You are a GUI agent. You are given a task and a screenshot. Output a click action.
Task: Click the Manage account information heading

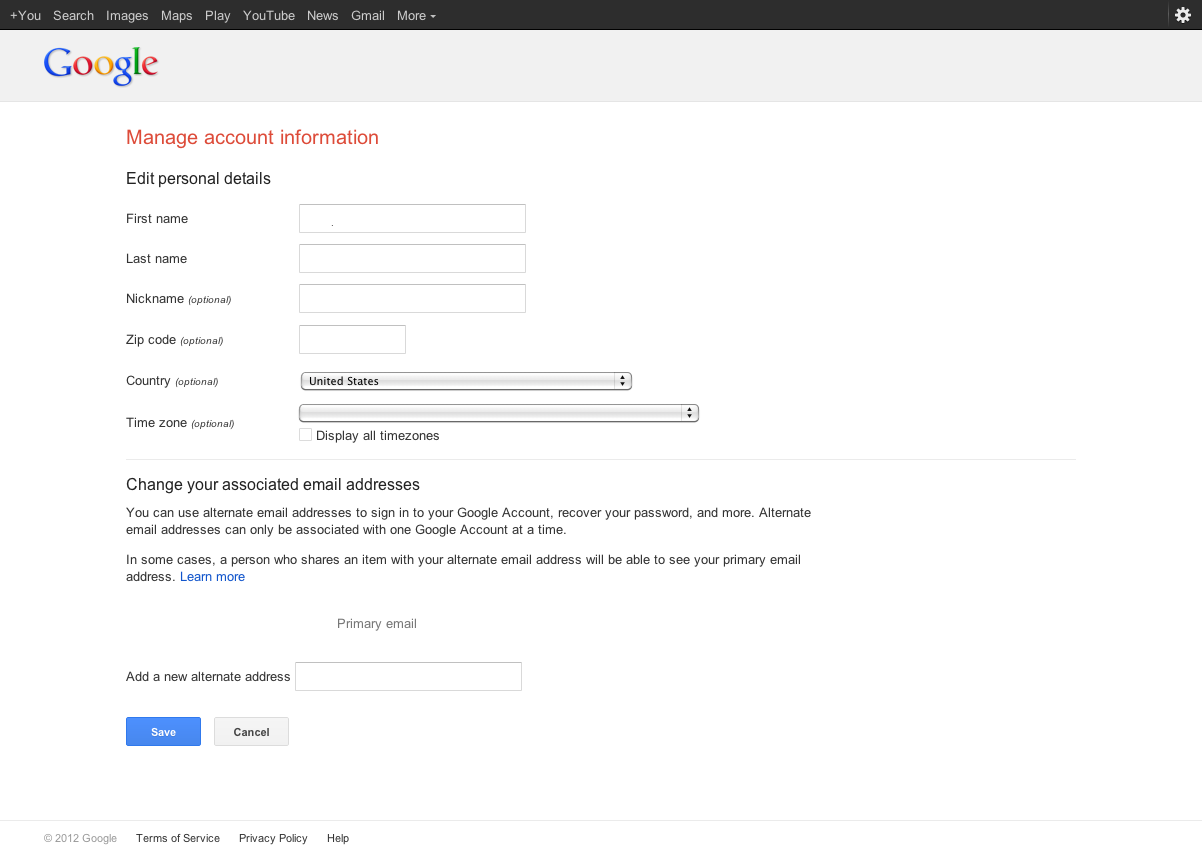[x=252, y=137]
